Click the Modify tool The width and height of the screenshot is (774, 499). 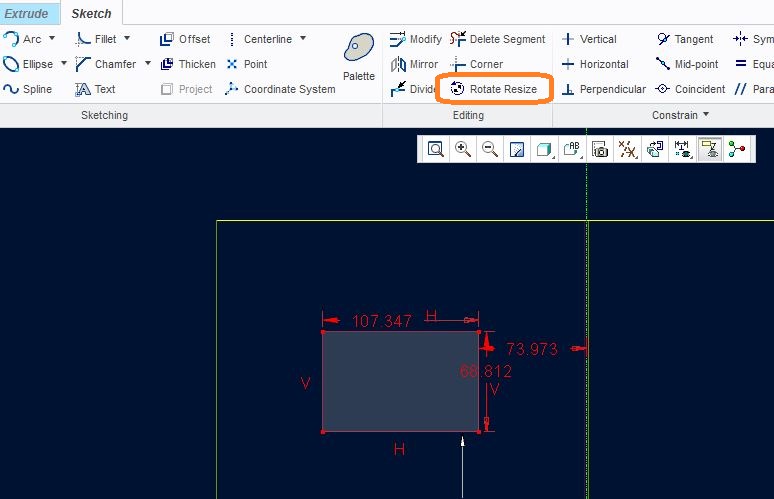[416, 39]
